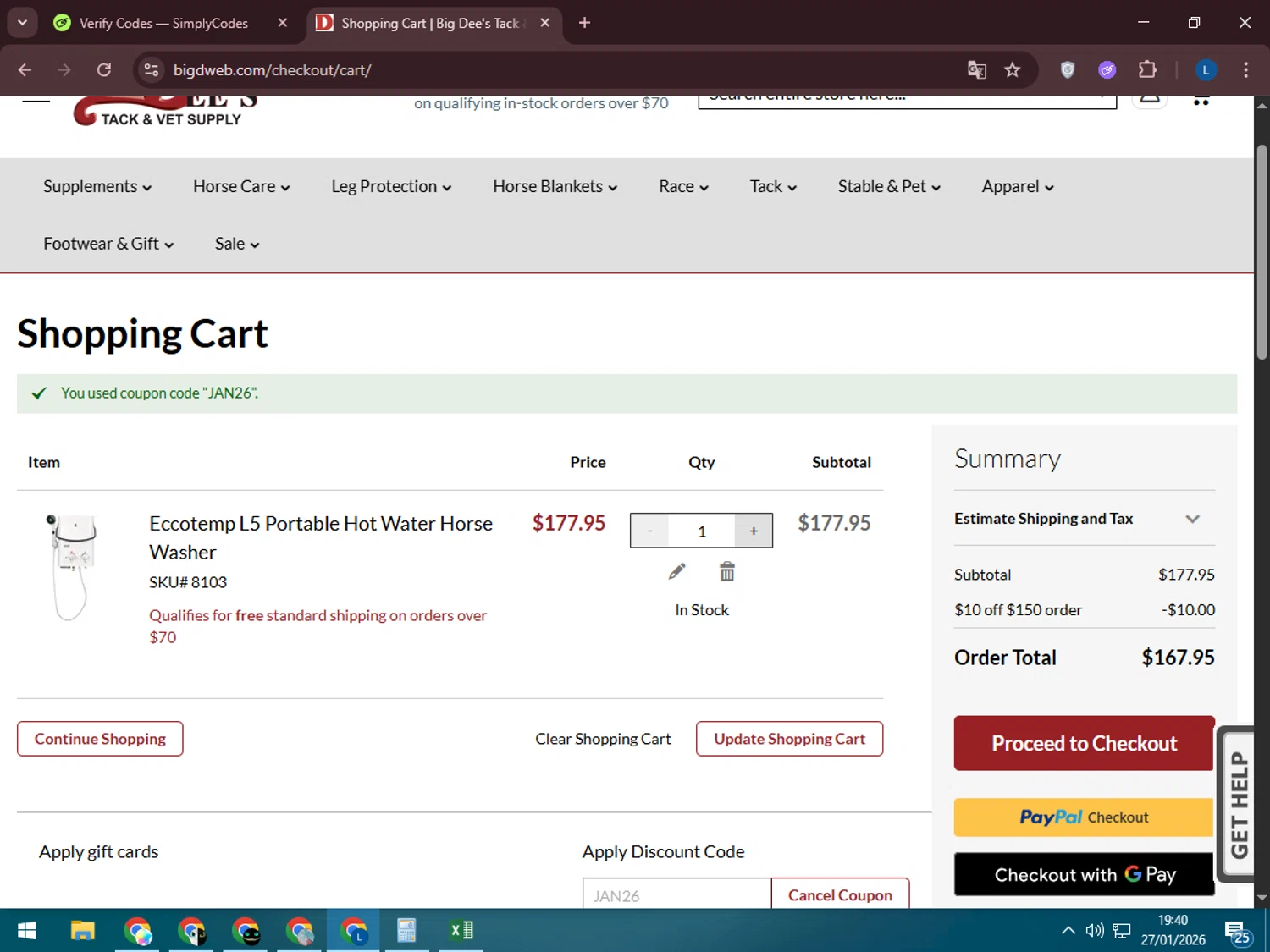This screenshot has height=952, width=1270.
Task: Click the browser forward arrow
Action: (64, 70)
